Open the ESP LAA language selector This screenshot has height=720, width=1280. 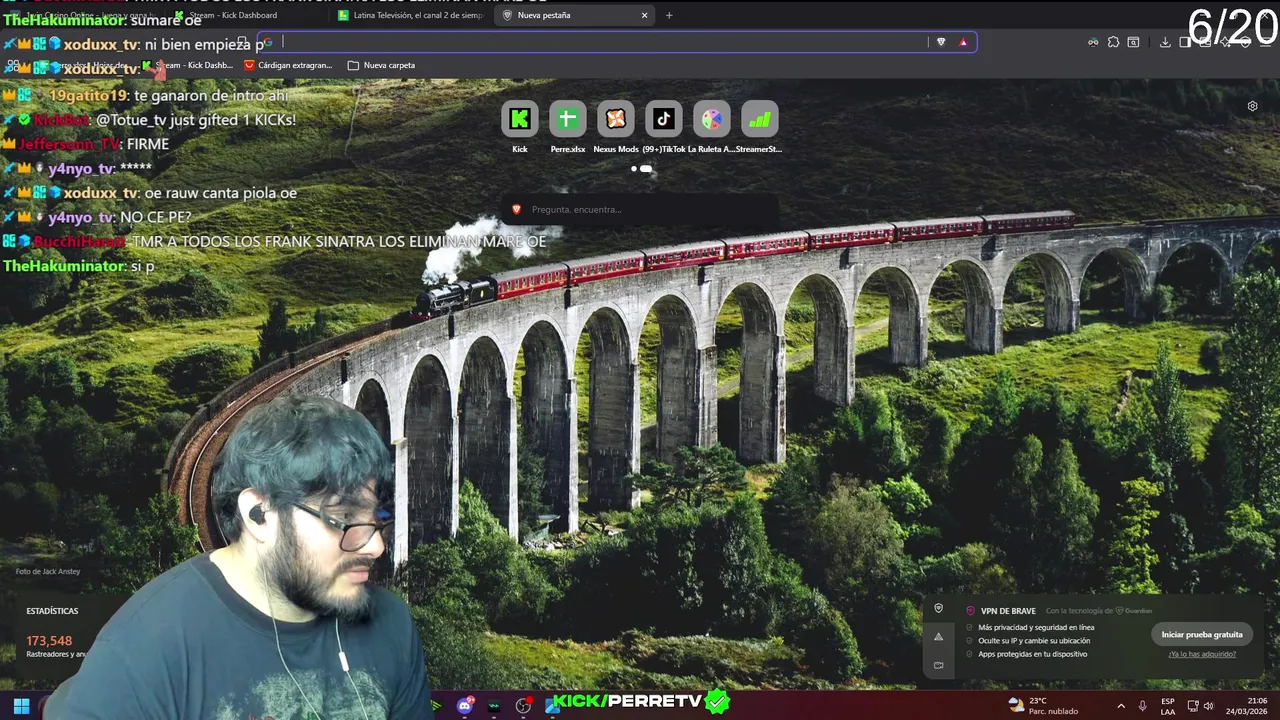point(1168,706)
